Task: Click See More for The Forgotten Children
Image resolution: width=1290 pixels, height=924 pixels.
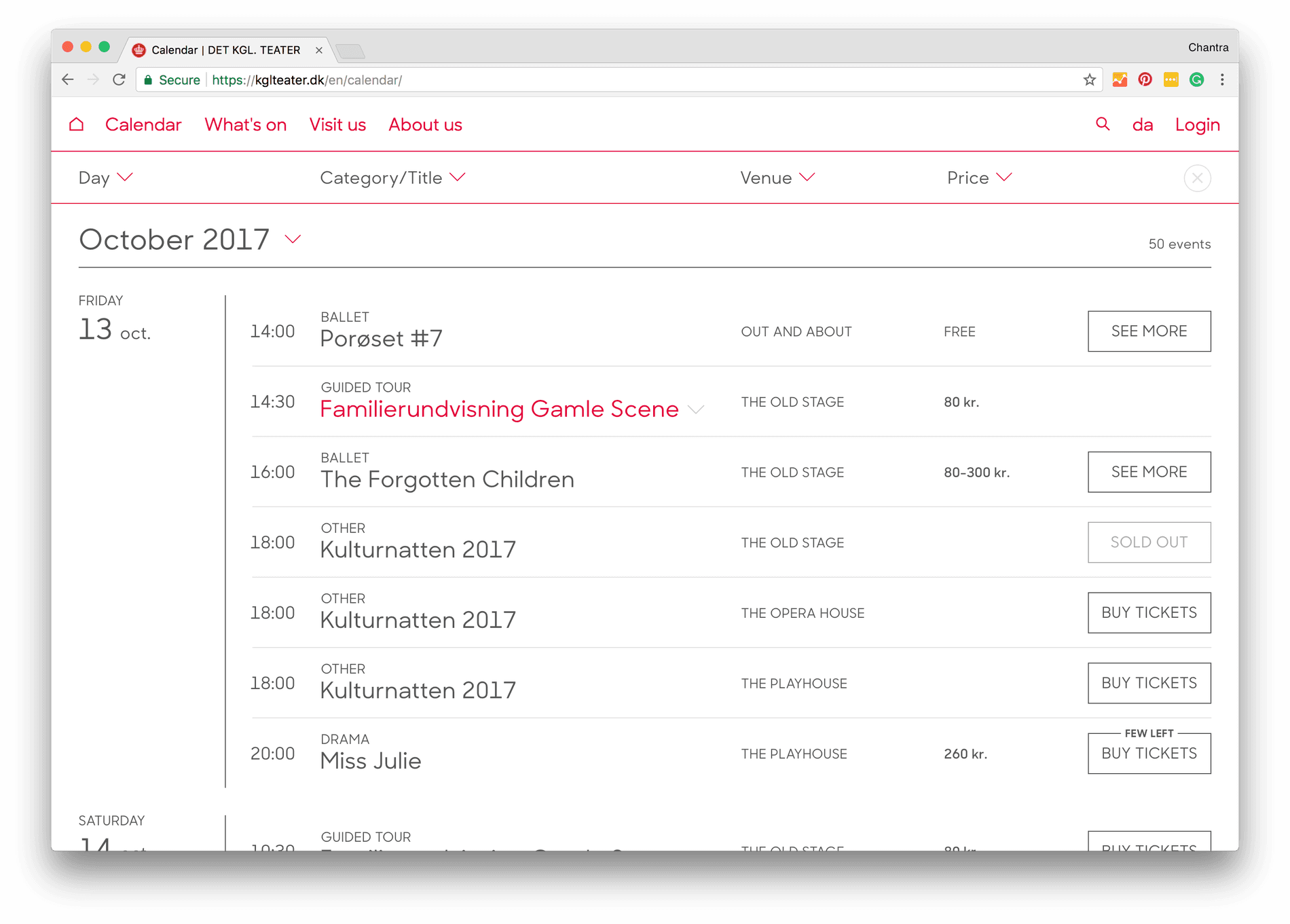Action: [1149, 472]
